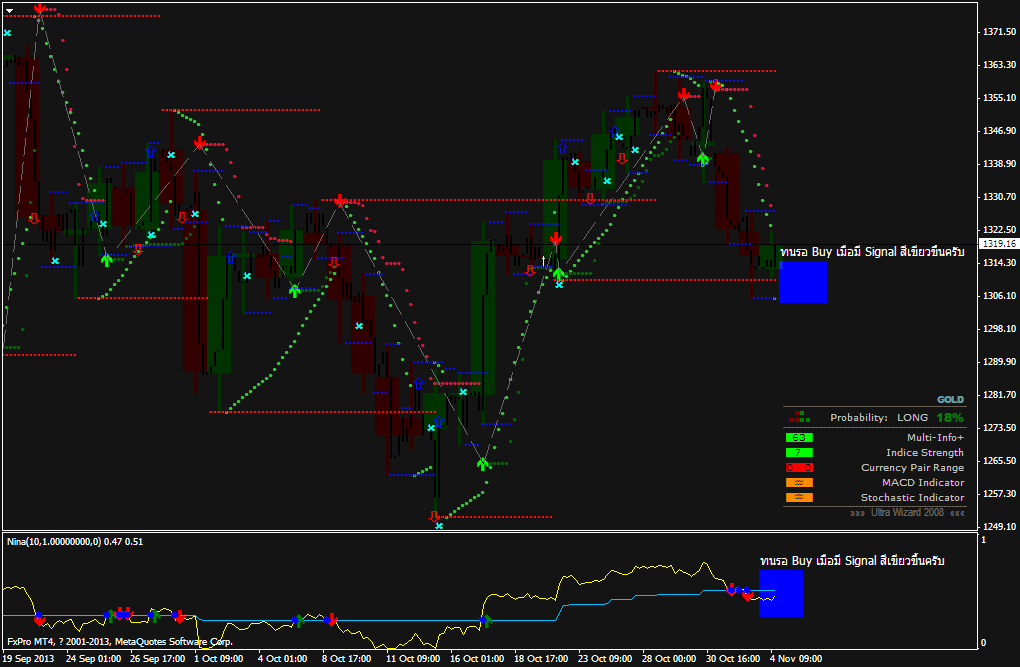
Task: Click the green up arrow at the mid-October chart low
Action: click(483, 463)
